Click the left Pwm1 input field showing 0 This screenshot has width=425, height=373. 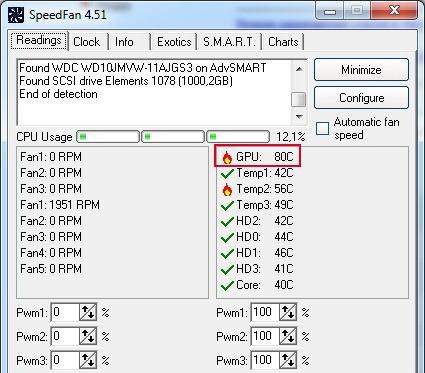[x=65, y=312]
